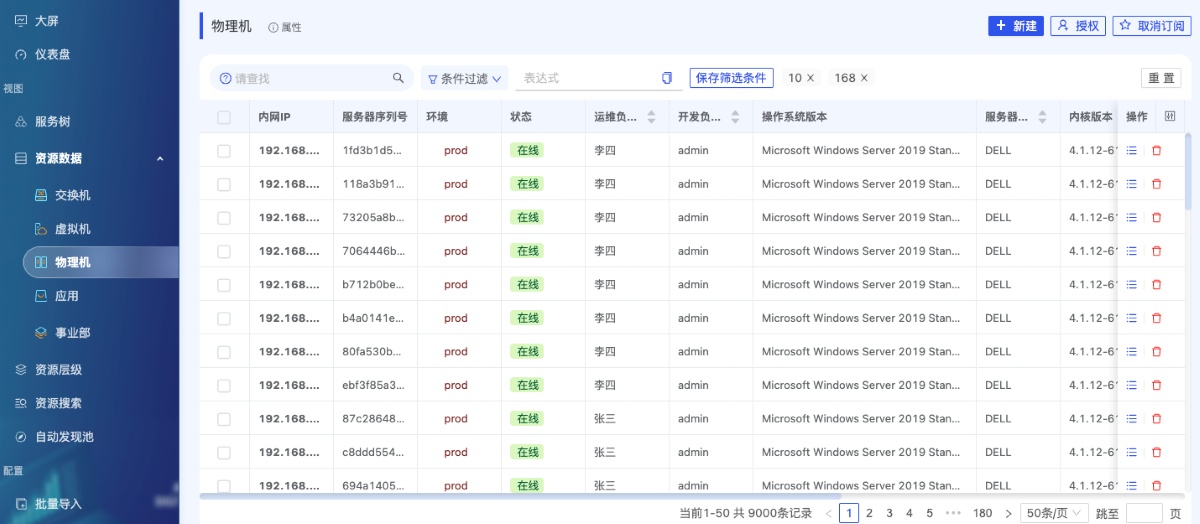Click the copy expression icon

(667, 78)
